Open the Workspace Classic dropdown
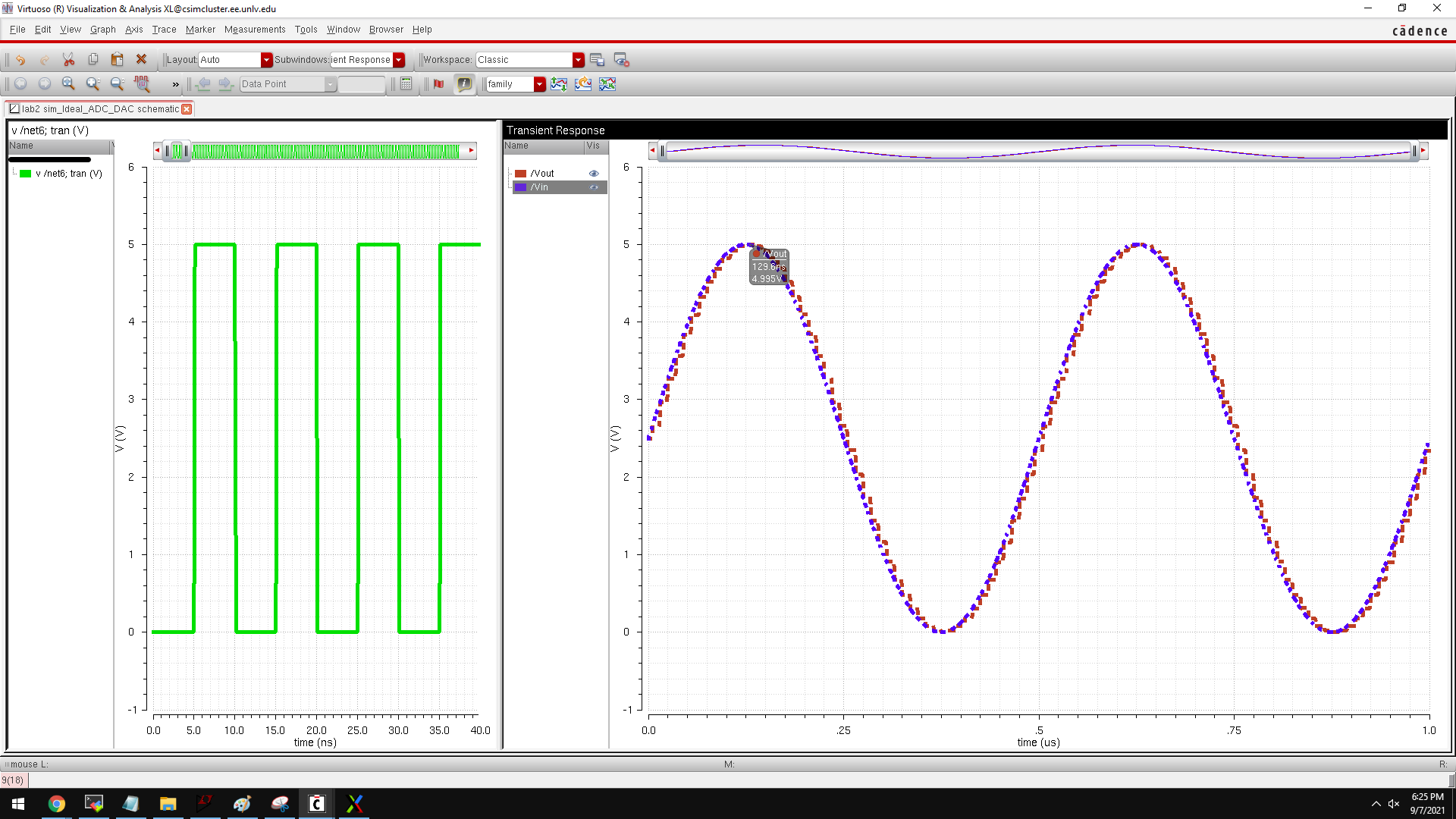This screenshot has height=819, width=1456. coord(578,60)
